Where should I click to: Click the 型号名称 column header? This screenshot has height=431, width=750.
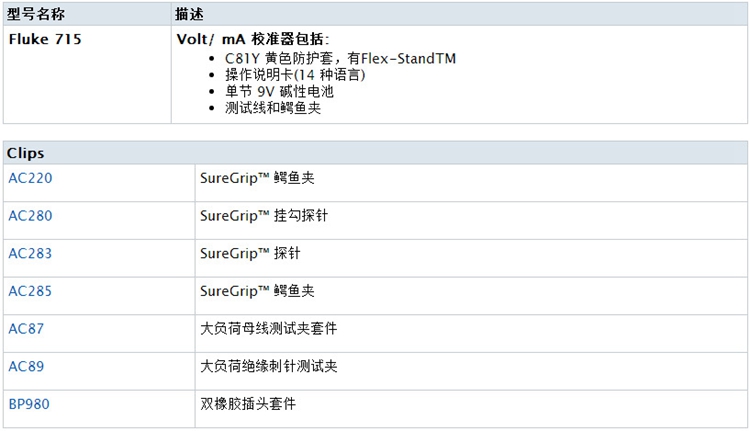[36, 14]
